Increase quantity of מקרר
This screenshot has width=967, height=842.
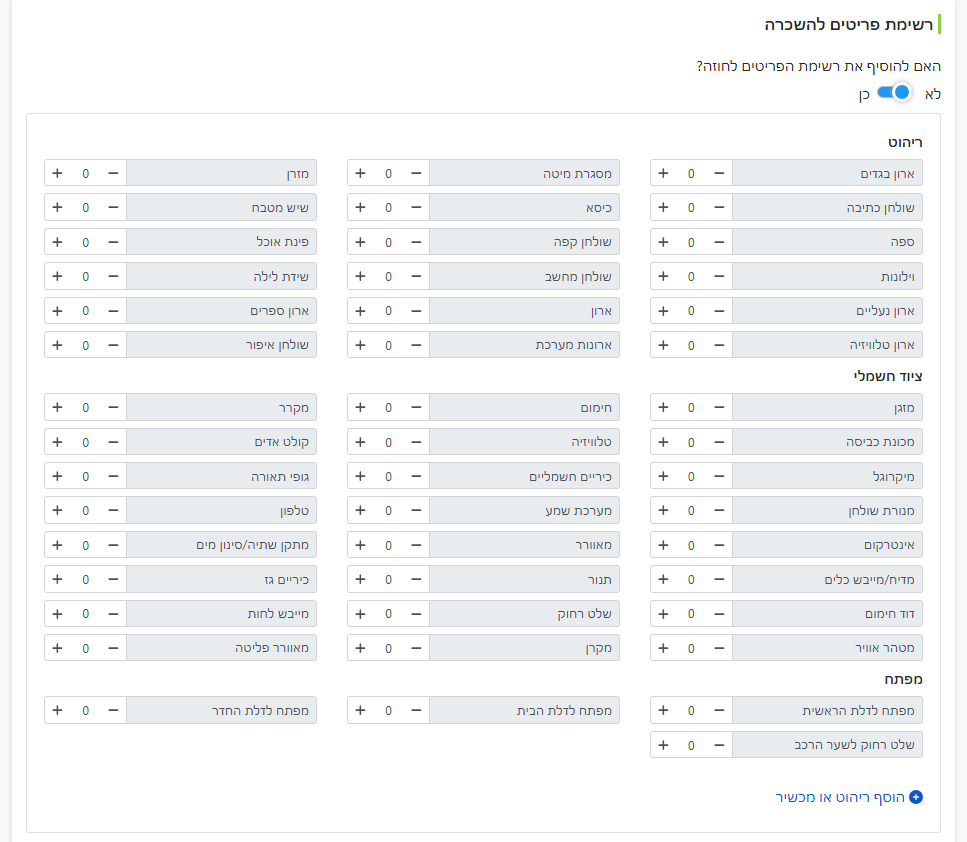[x=57, y=407]
